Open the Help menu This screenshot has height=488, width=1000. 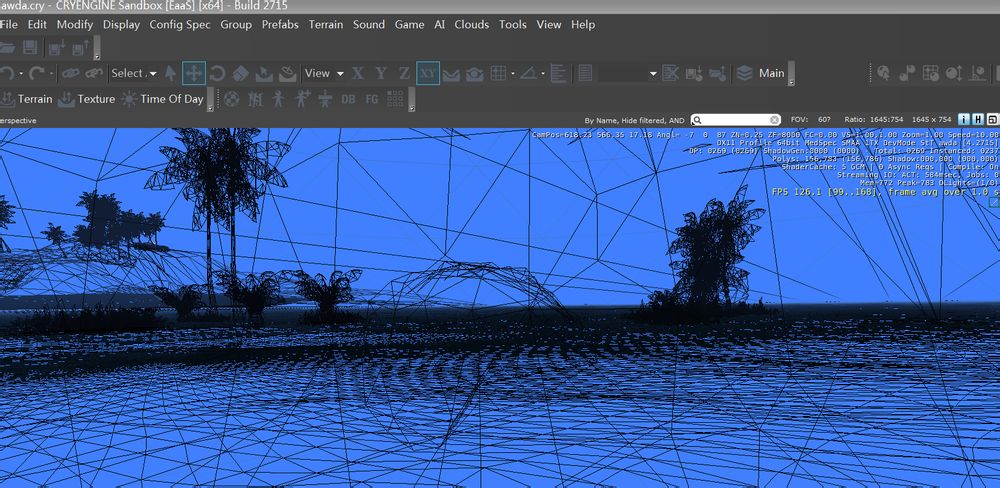(583, 24)
